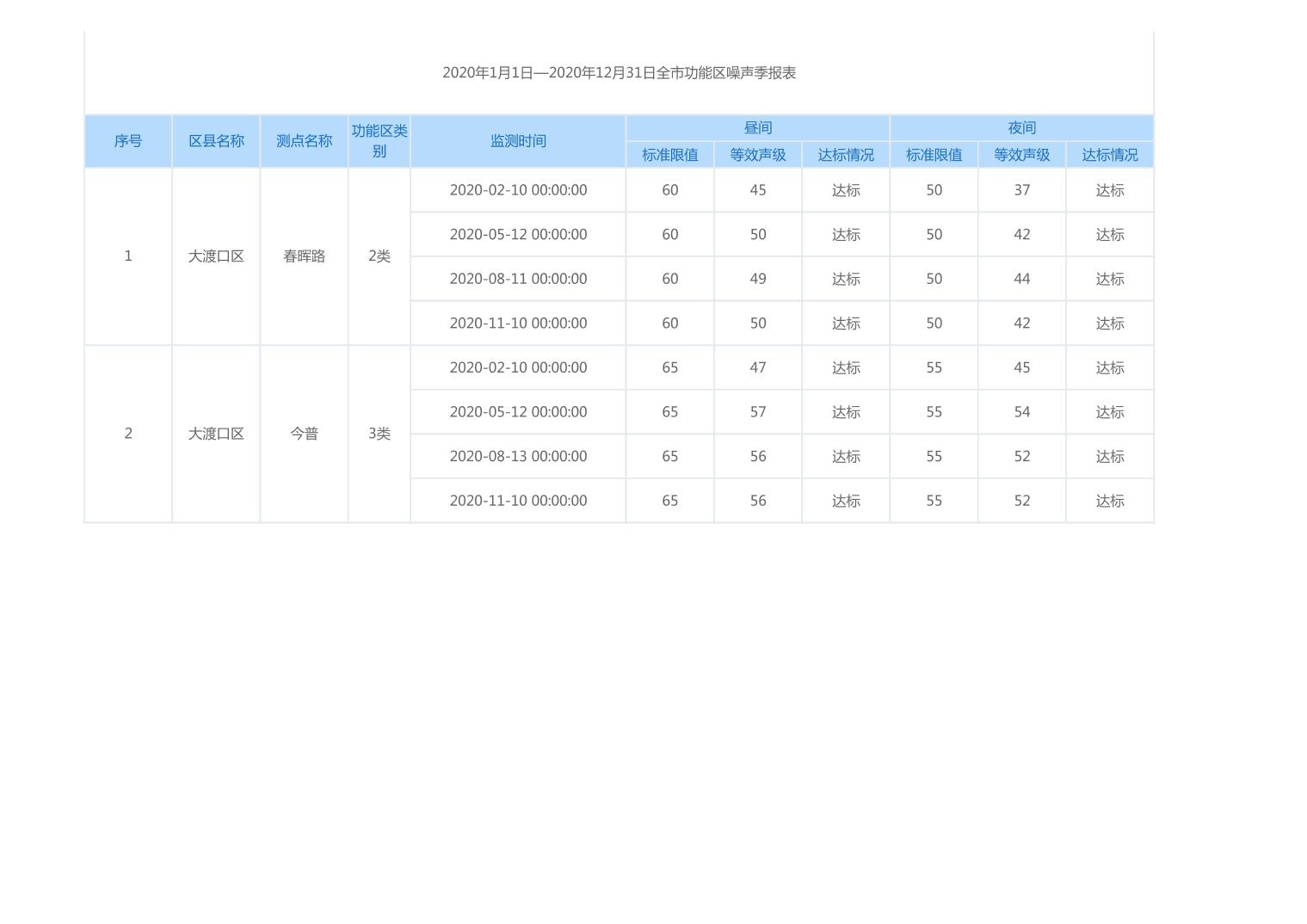Screen dimensions: 1307x924
Task: Select the 3类 function zone cell
Action: 379,434
